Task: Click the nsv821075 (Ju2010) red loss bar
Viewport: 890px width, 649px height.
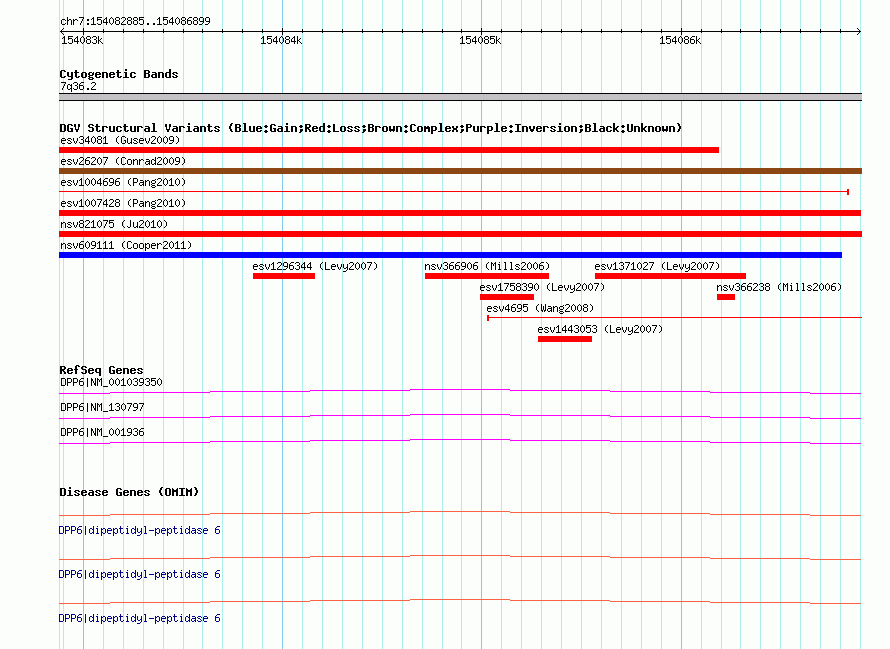Action: tap(460, 234)
